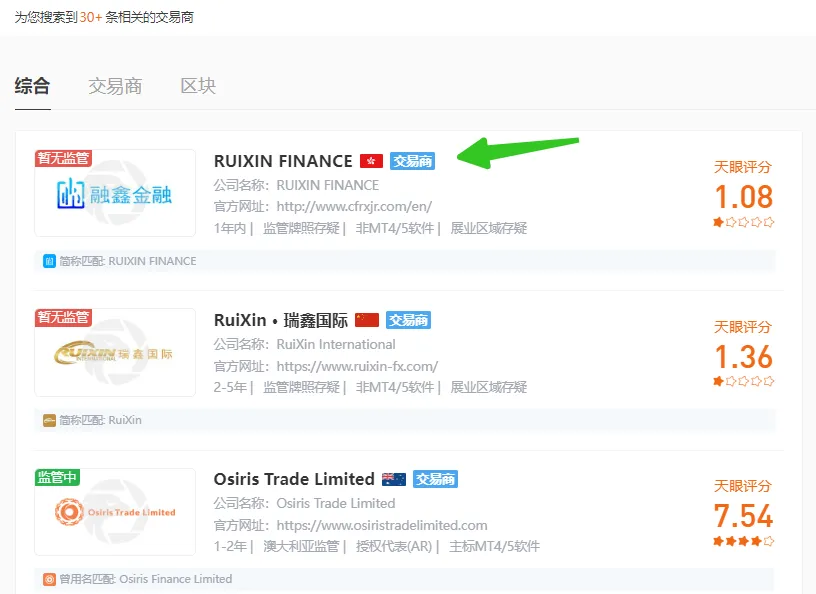Image resolution: width=816 pixels, height=594 pixels.
Task: Click 展业区域存疑 tag under RUIXIN FINANCE
Action: pos(488,228)
